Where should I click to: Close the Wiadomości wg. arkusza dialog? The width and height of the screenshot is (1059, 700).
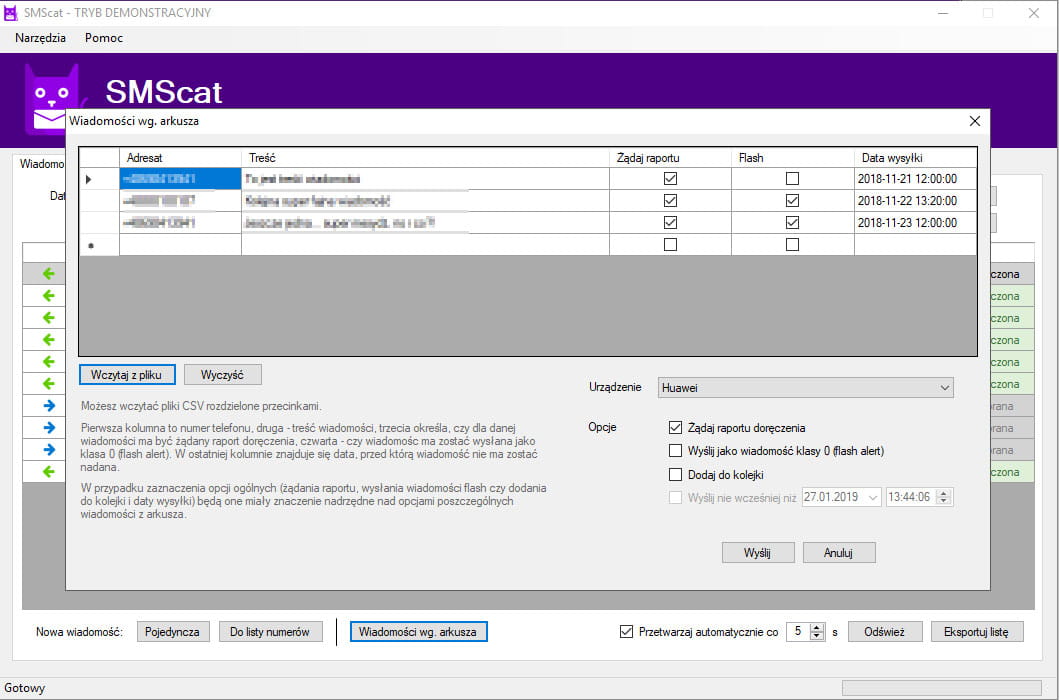[975, 121]
